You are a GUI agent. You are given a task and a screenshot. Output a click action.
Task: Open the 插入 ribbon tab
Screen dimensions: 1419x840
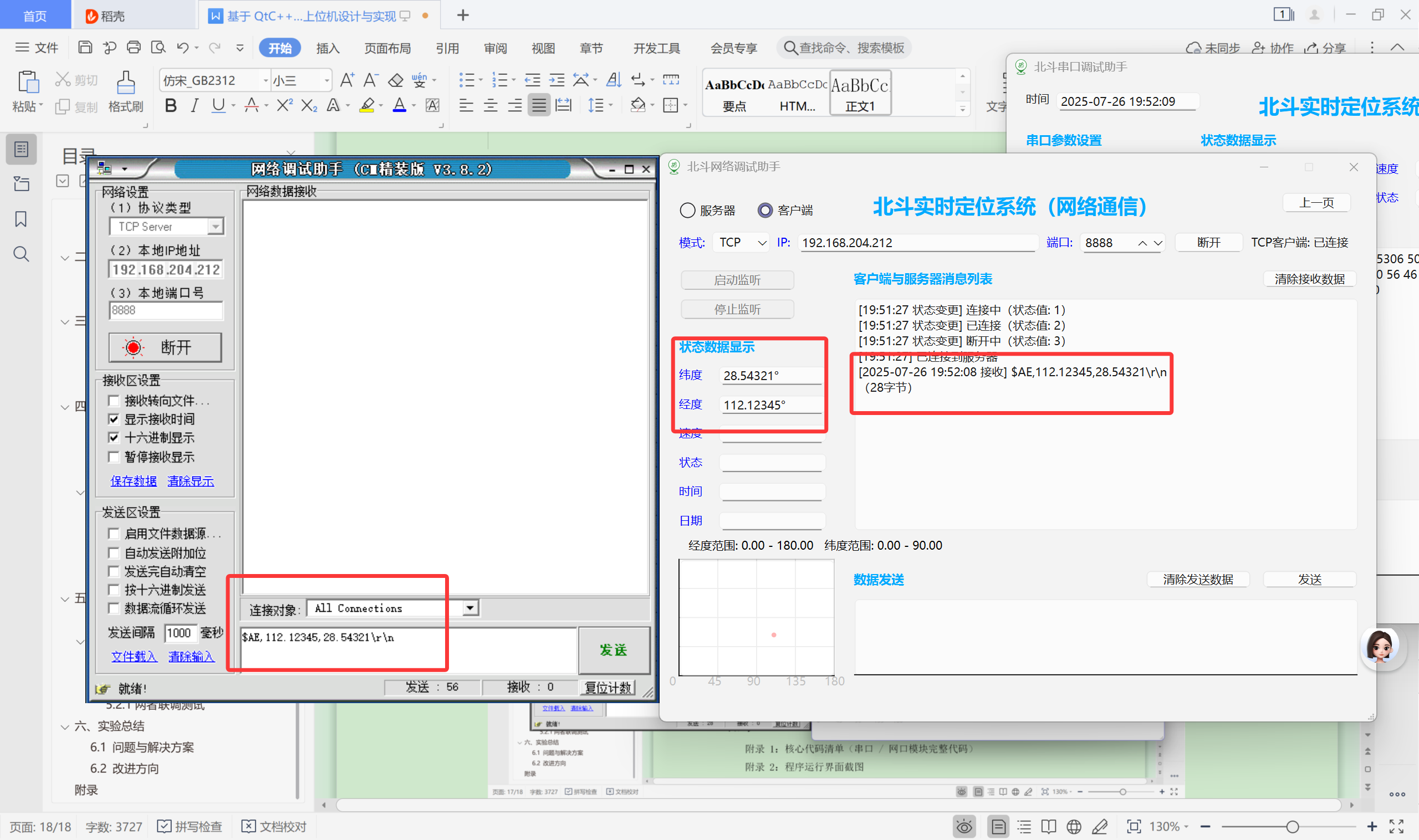pyautogui.click(x=327, y=48)
